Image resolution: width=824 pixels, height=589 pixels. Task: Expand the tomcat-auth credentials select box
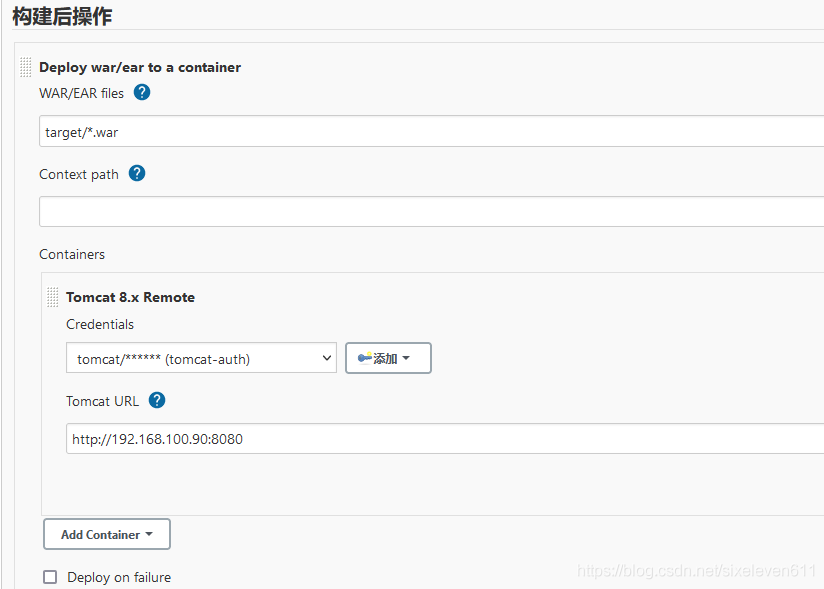(201, 358)
